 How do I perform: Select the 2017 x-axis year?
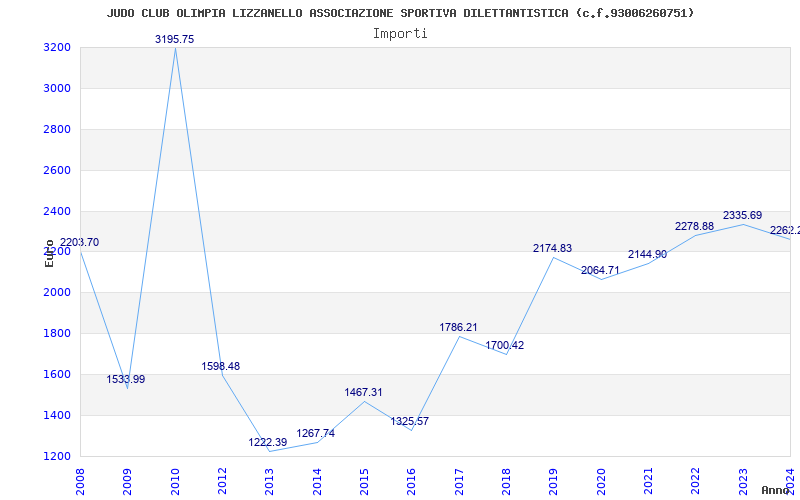pos(459,482)
